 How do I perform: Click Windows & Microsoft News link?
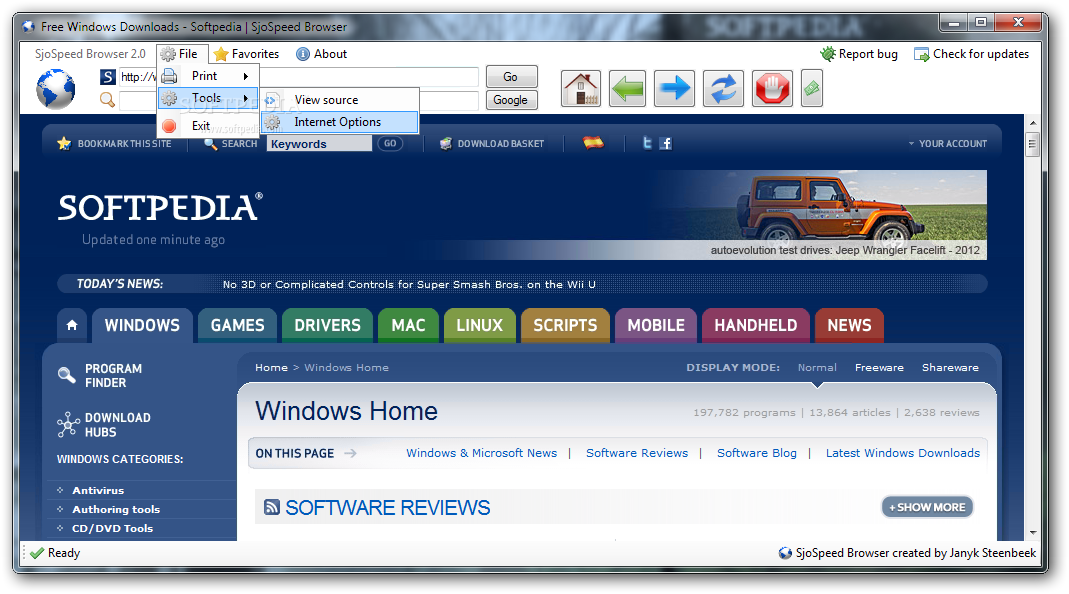tap(481, 453)
